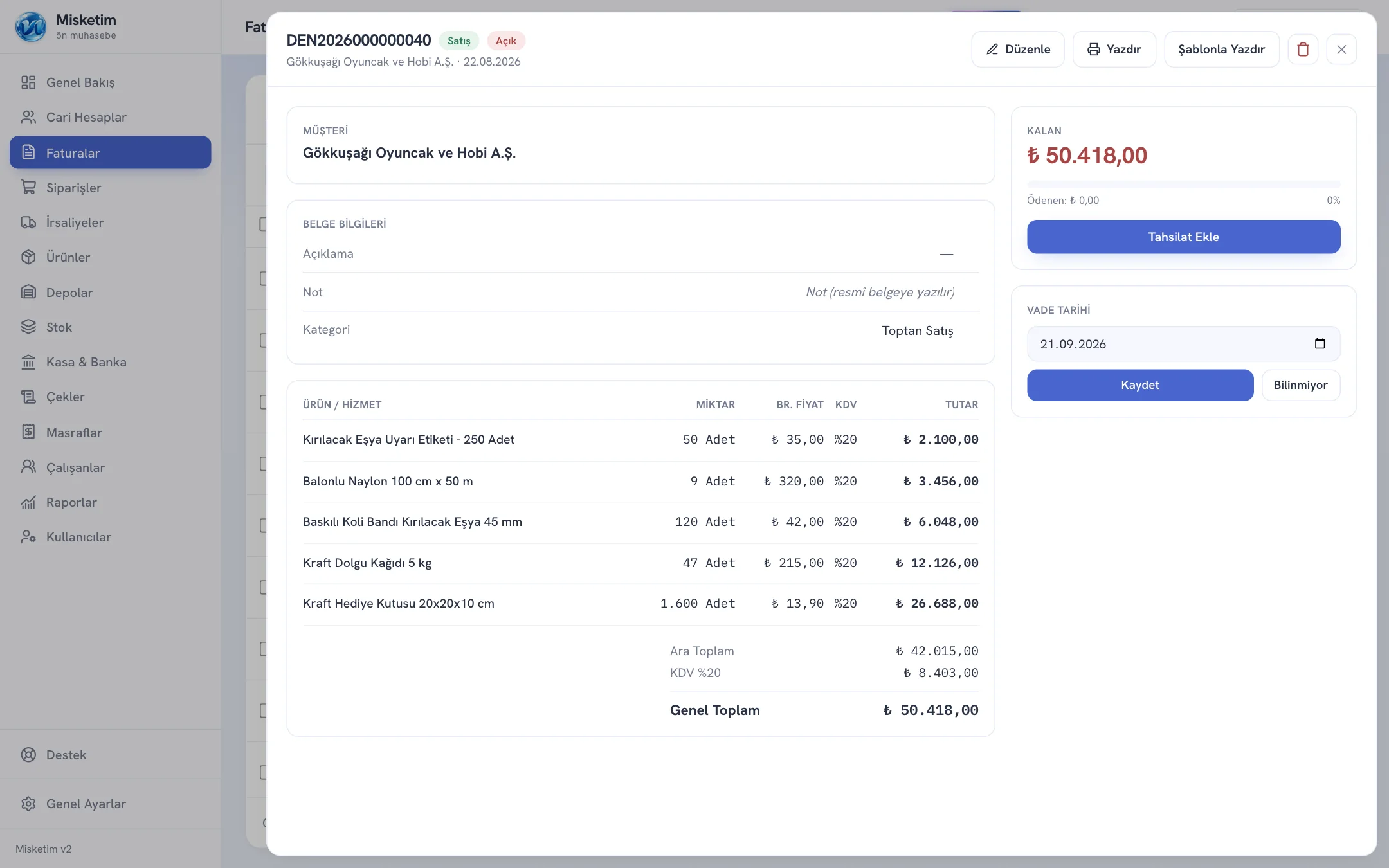Click the Bilinmiyor button
The width and height of the screenshot is (1389, 868).
tap(1301, 384)
